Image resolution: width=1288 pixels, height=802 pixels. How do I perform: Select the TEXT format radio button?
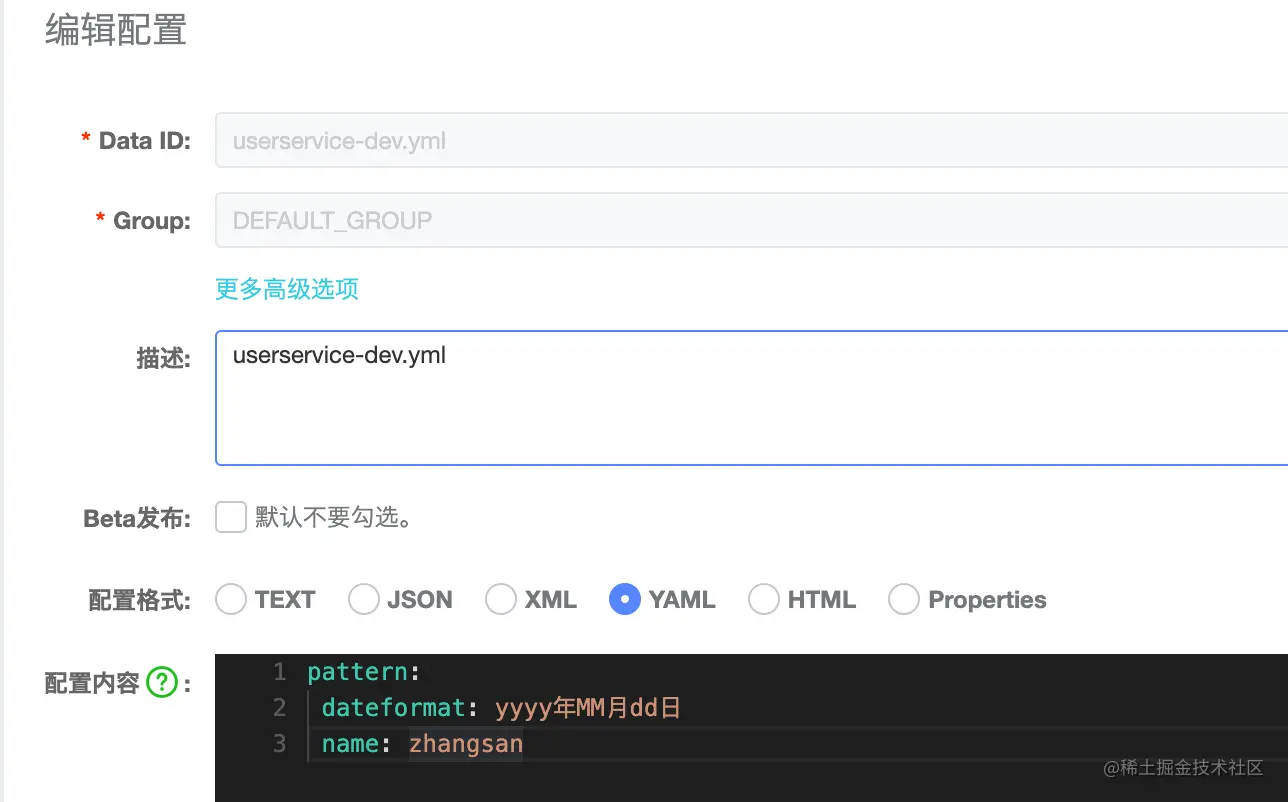(231, 599)
